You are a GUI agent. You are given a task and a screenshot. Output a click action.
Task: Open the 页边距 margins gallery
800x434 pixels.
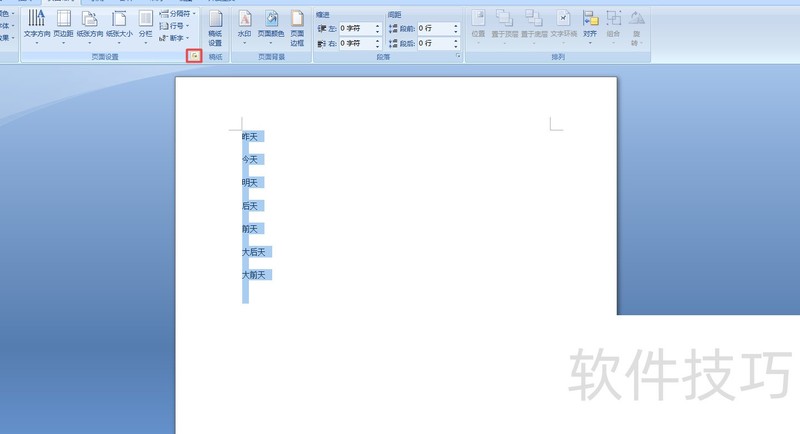63,27
